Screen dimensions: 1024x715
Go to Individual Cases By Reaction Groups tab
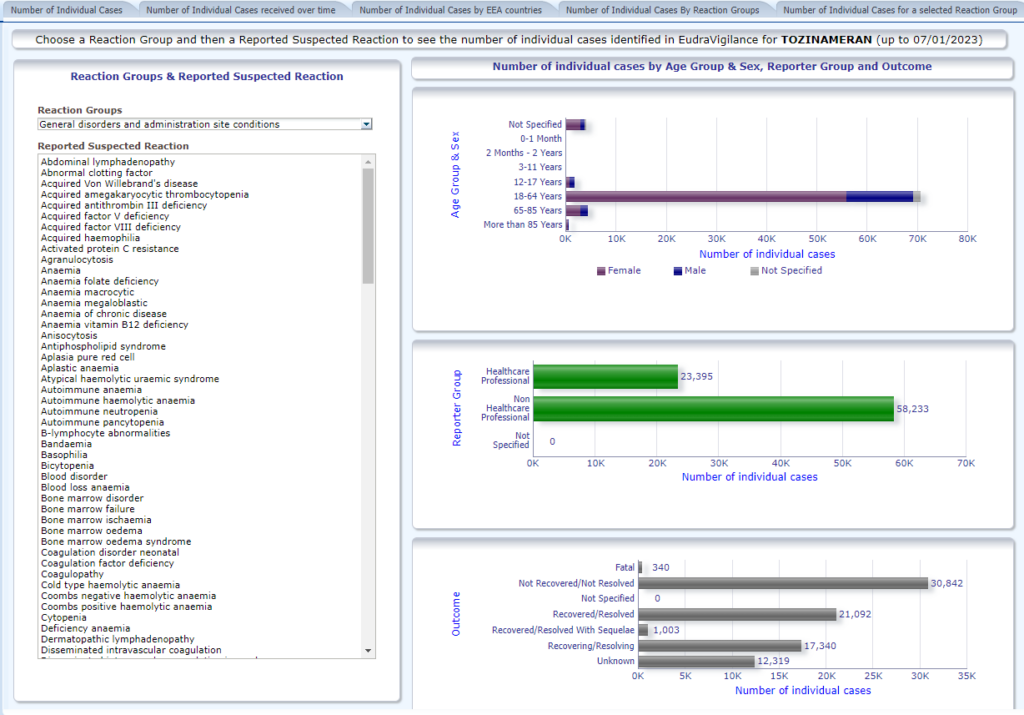click(x=662, y=10)
